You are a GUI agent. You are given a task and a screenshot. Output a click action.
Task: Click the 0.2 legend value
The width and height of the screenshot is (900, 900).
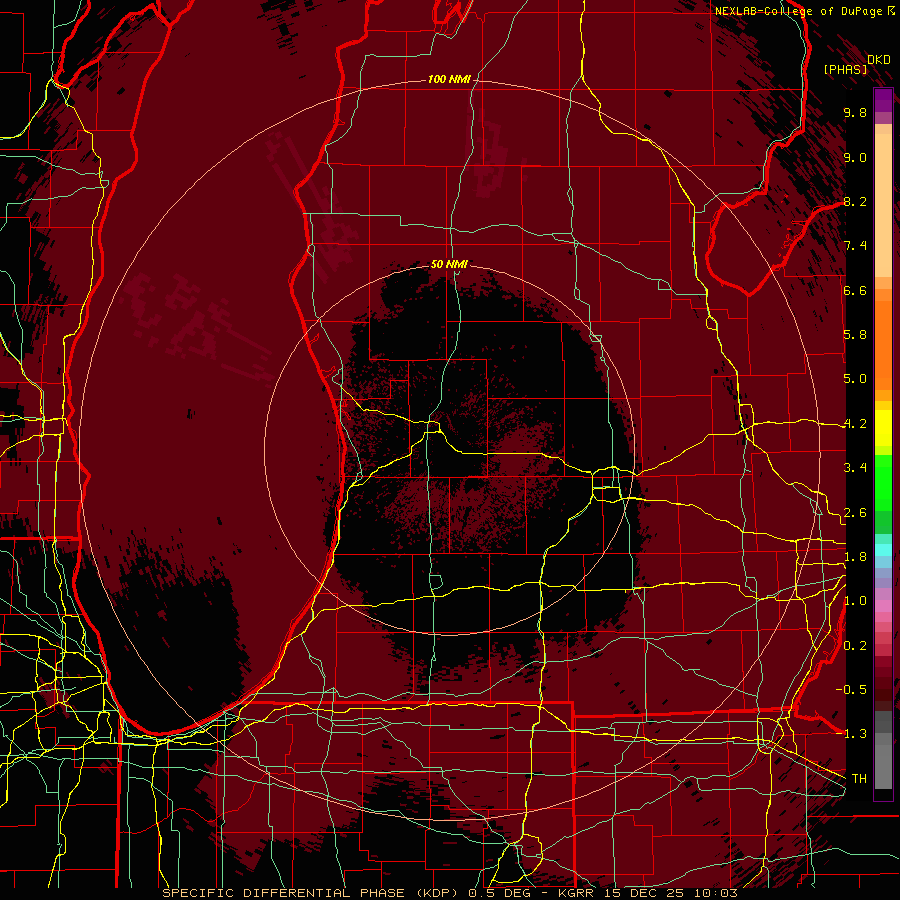855,646
